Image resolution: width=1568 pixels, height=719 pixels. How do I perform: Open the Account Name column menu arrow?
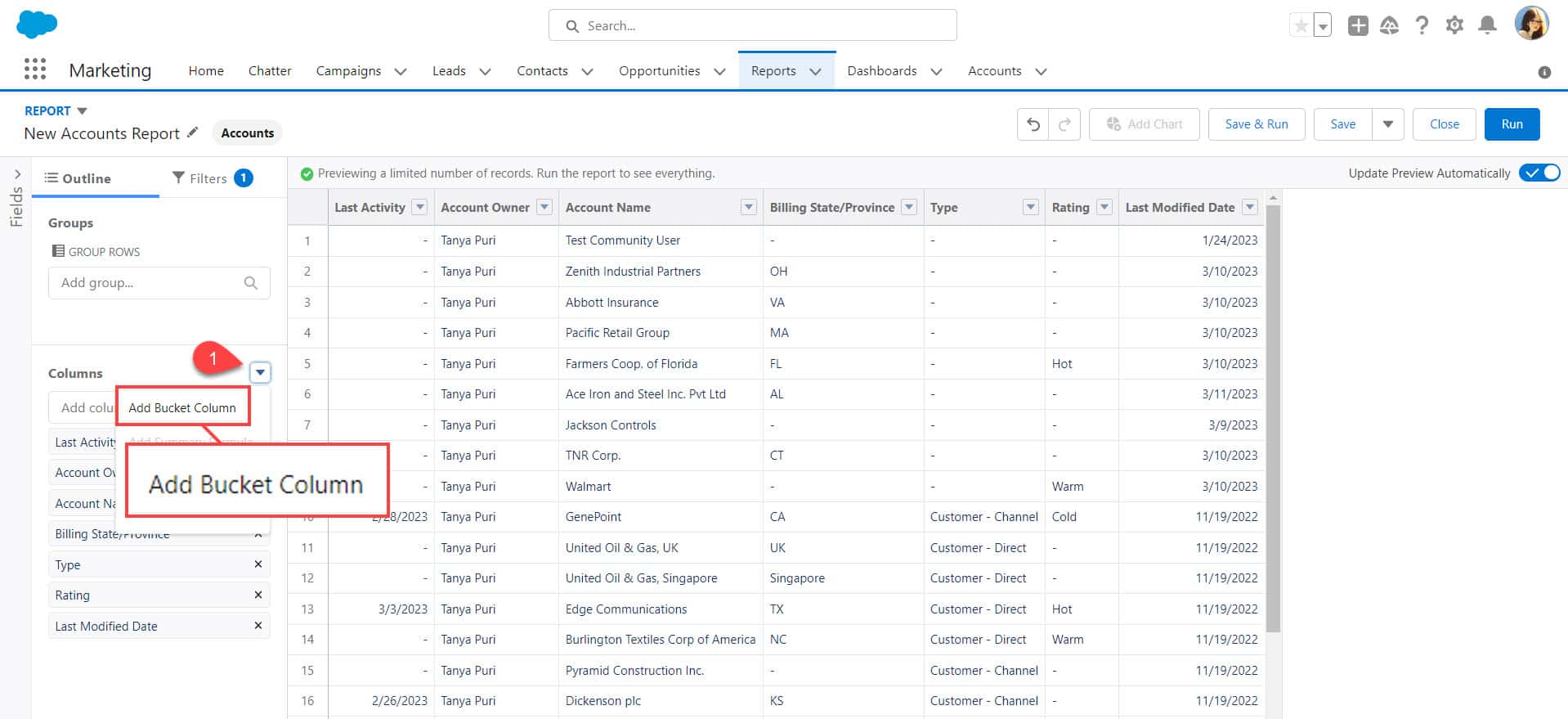coord(748,207)
